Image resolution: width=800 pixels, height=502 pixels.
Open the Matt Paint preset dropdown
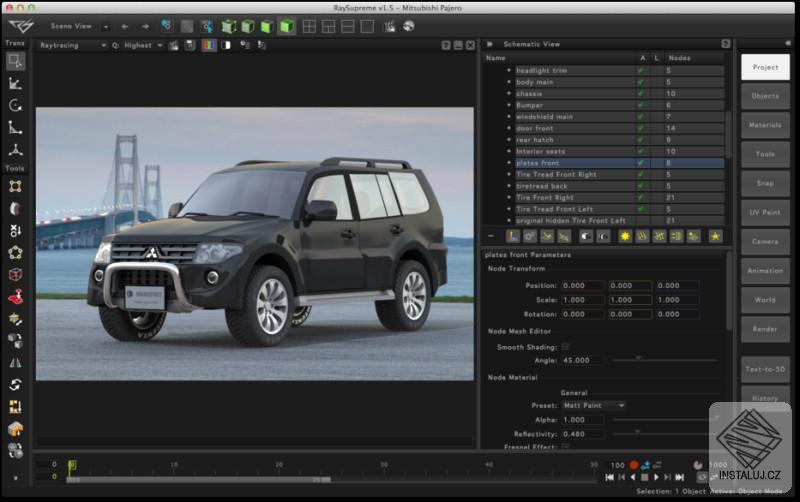[x=592, y=405]
